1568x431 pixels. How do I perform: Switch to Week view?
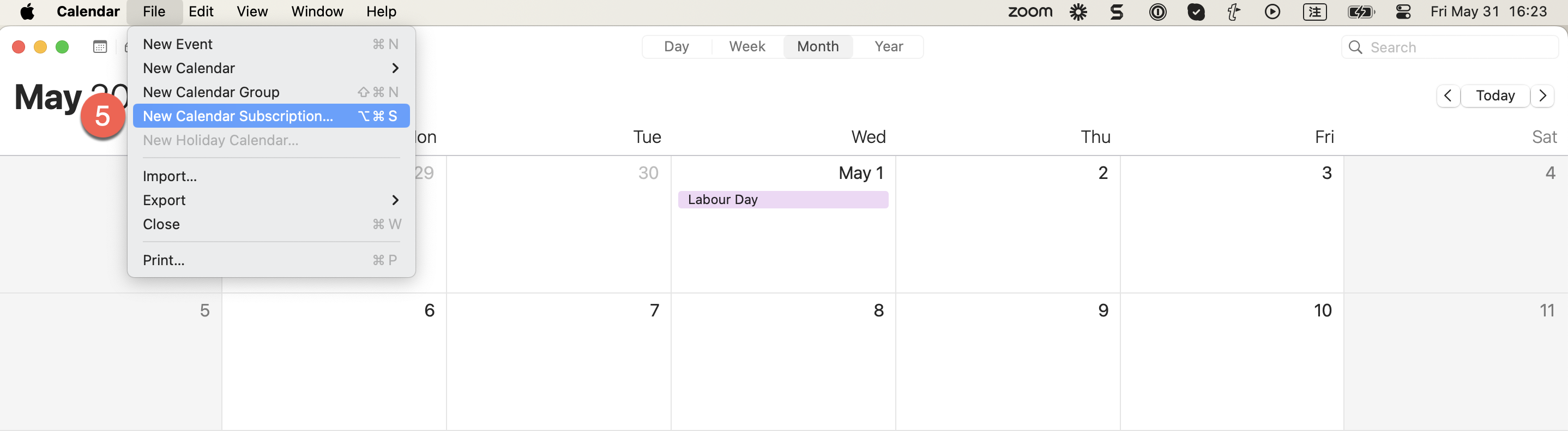click(747, 47)
